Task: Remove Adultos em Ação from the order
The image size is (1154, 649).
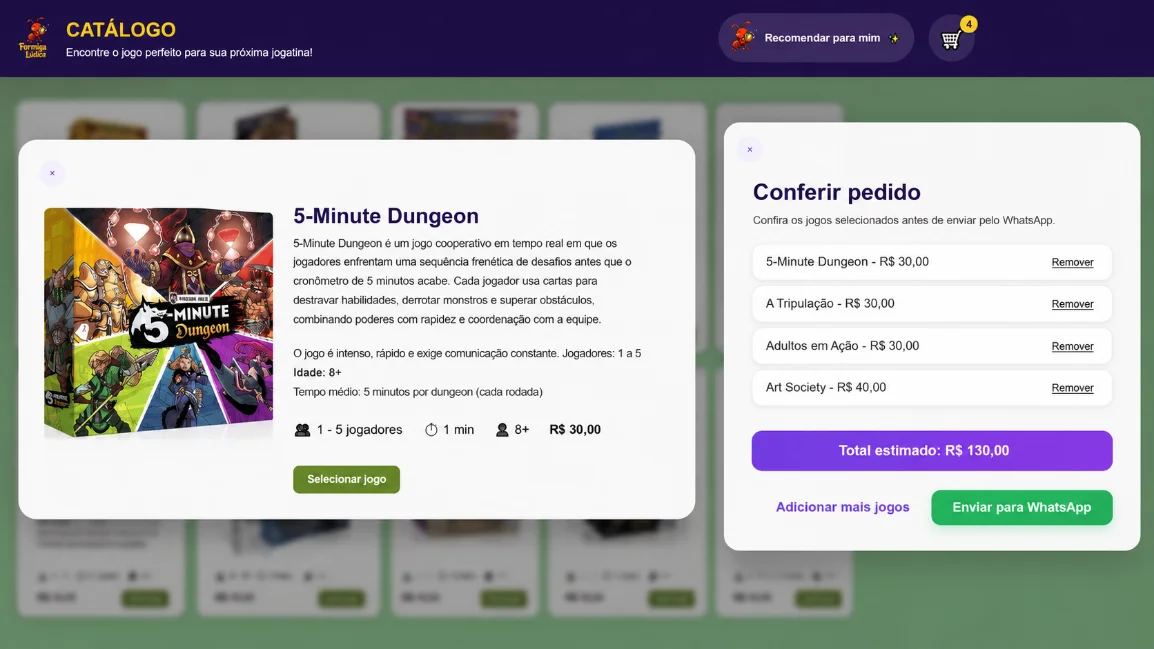Action: point(1072,346)
